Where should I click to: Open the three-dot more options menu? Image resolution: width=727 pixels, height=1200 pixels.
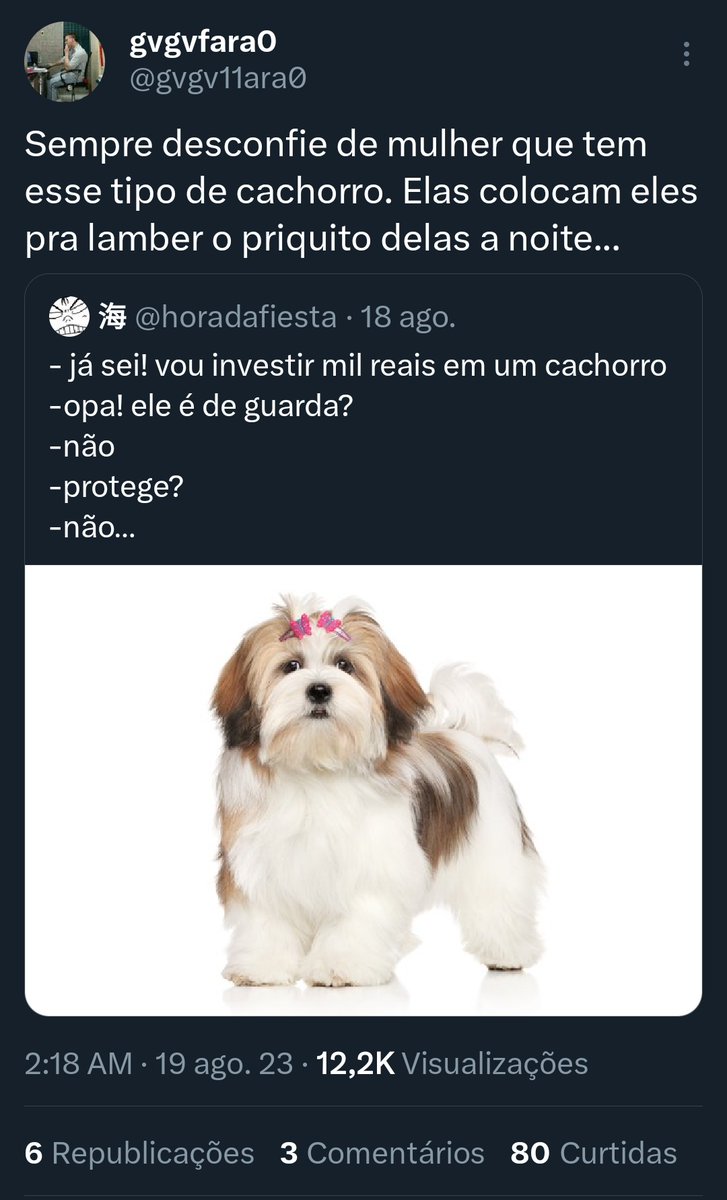pyautogui.click(x=686, y=54)
